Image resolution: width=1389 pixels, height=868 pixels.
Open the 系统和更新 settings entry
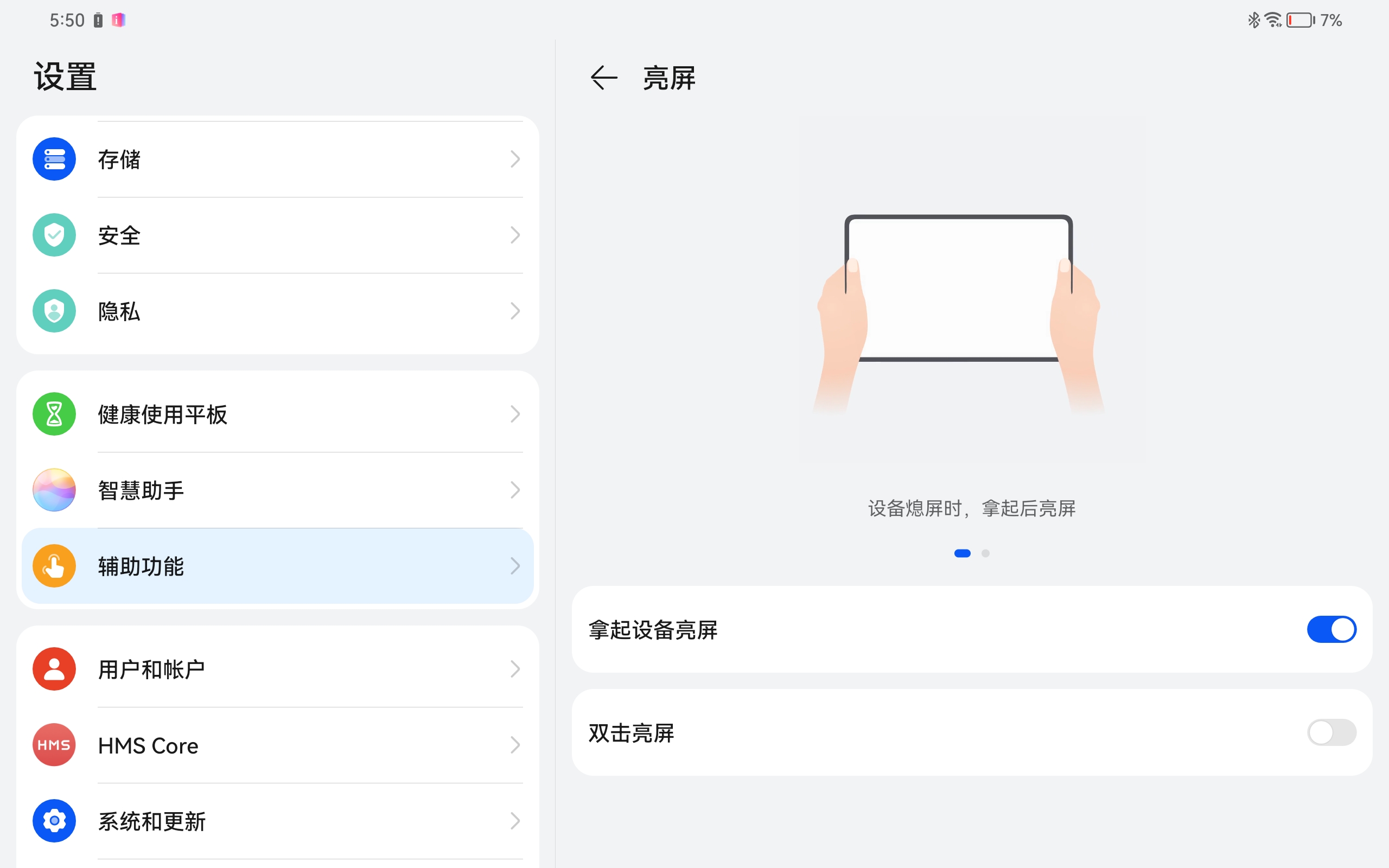(151, 821)
